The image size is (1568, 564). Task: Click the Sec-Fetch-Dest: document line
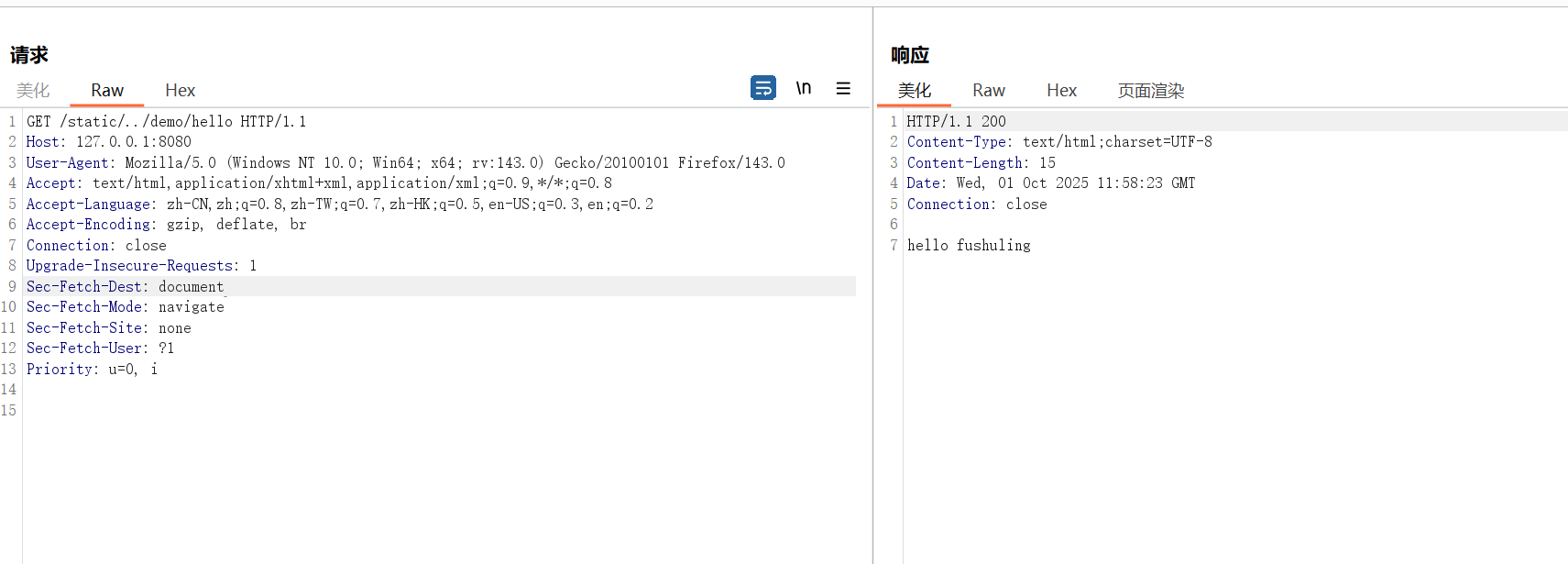[x=125, y=287]
